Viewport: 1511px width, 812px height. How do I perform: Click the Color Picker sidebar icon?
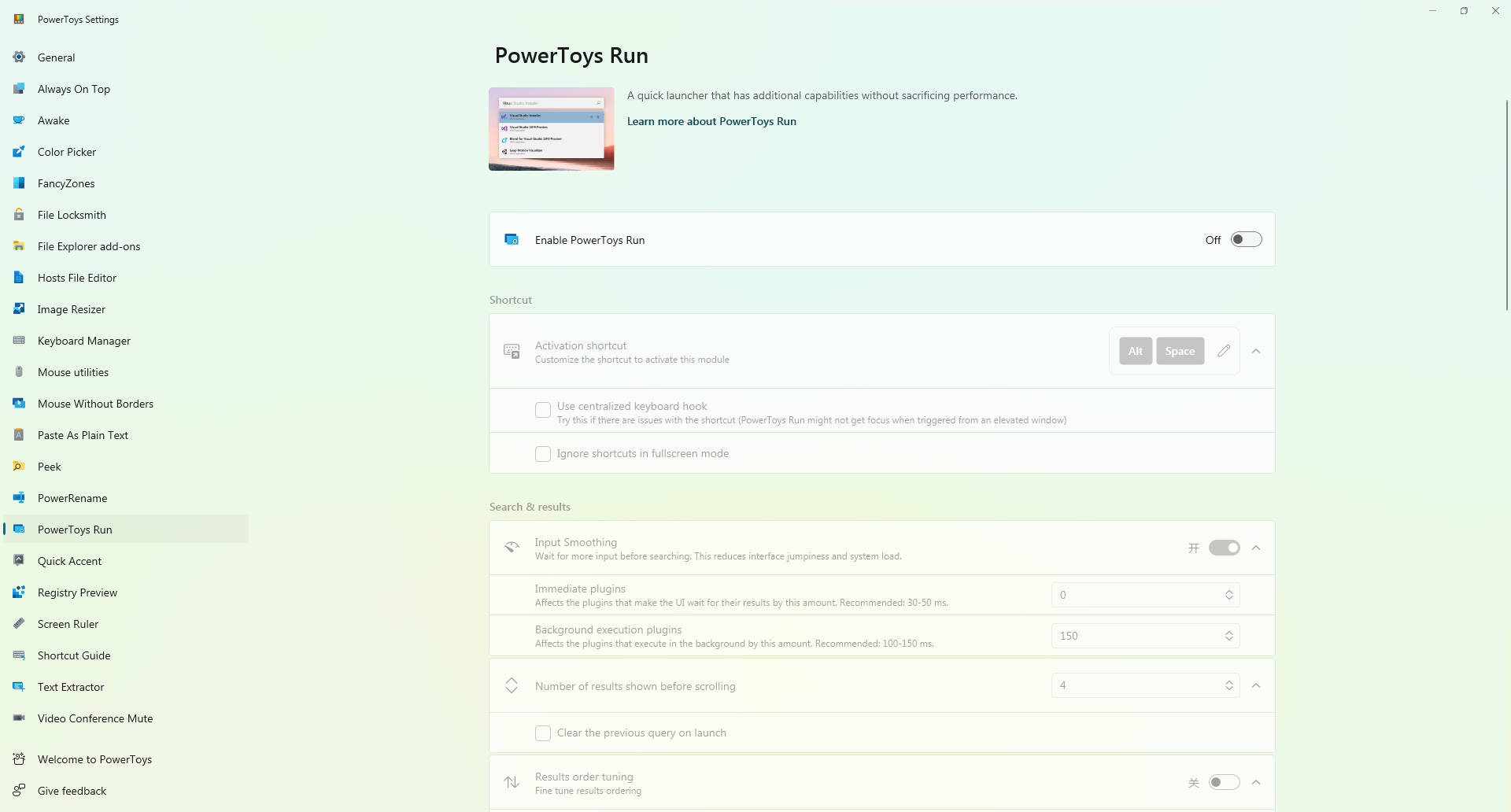pyautogui.click(x=19, y=152)
